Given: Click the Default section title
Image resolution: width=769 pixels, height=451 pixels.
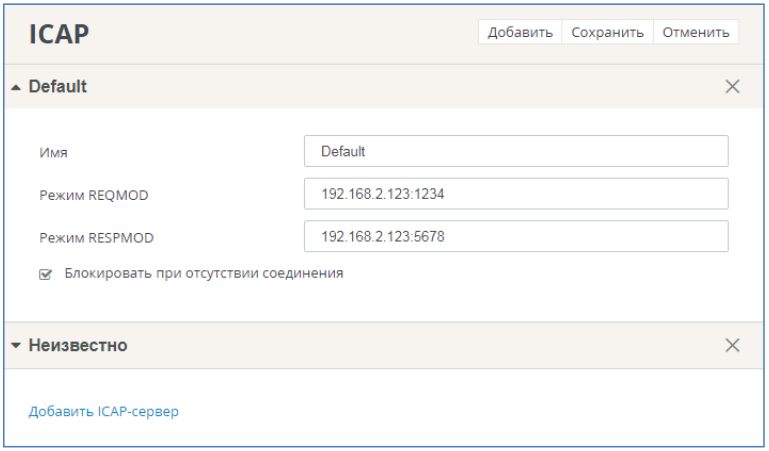Looking at the screenshot, I should click(57, 87).
